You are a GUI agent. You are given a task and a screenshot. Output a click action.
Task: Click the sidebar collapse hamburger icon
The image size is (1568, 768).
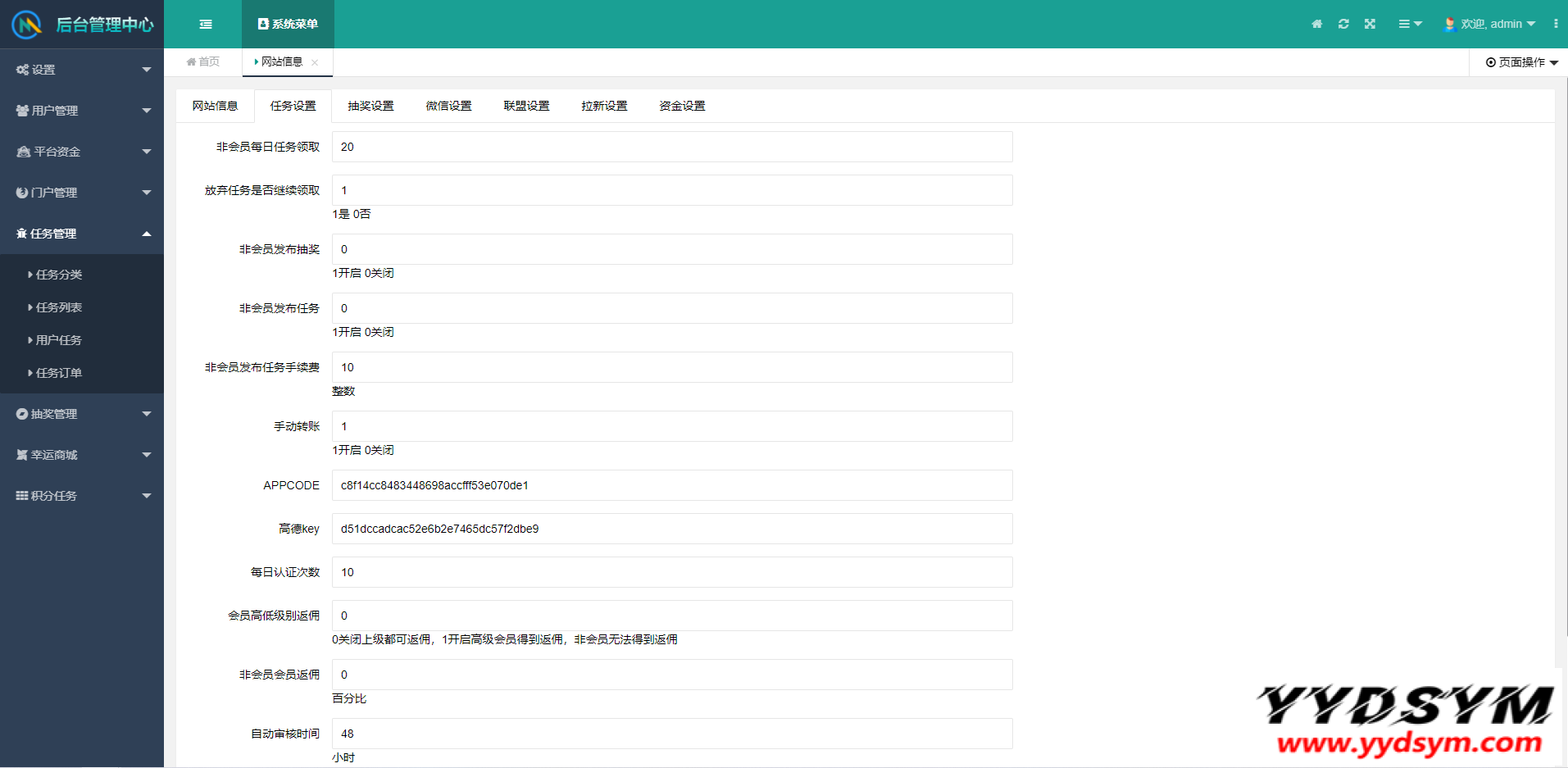tap(206, 25)
